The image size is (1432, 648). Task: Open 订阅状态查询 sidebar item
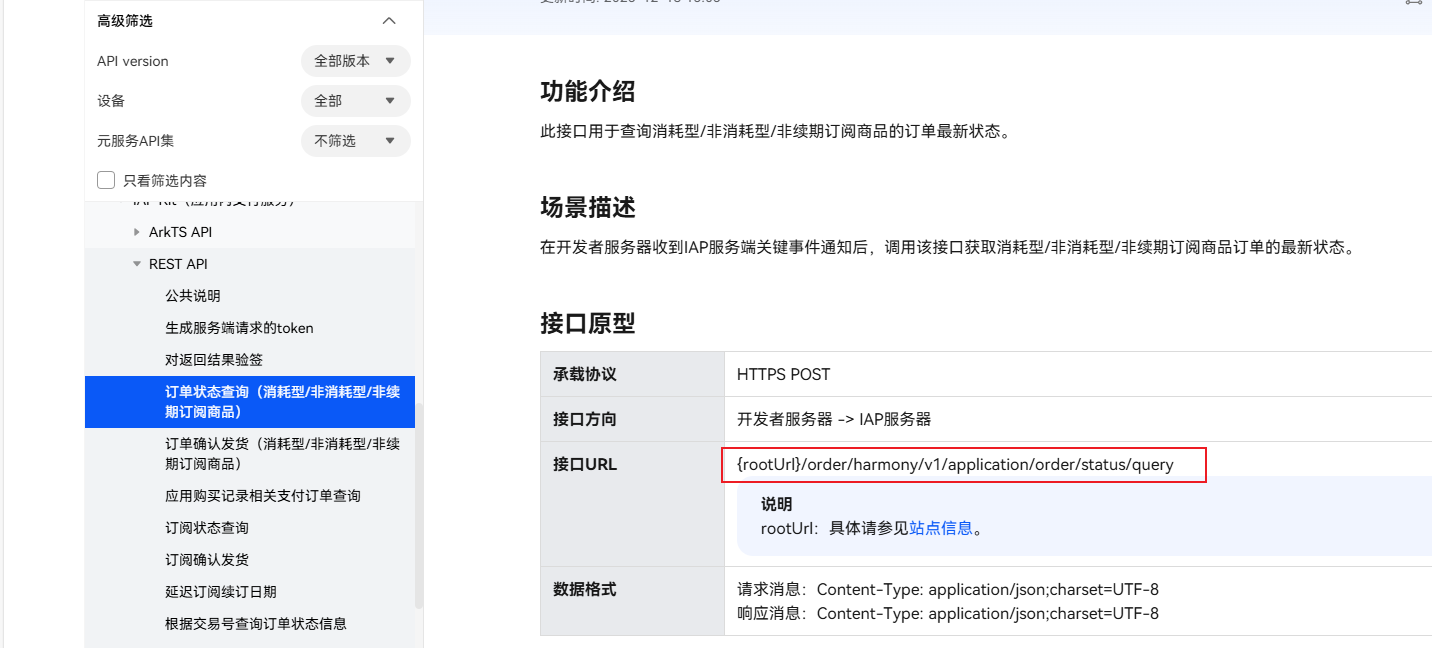[x=207, y=528]
